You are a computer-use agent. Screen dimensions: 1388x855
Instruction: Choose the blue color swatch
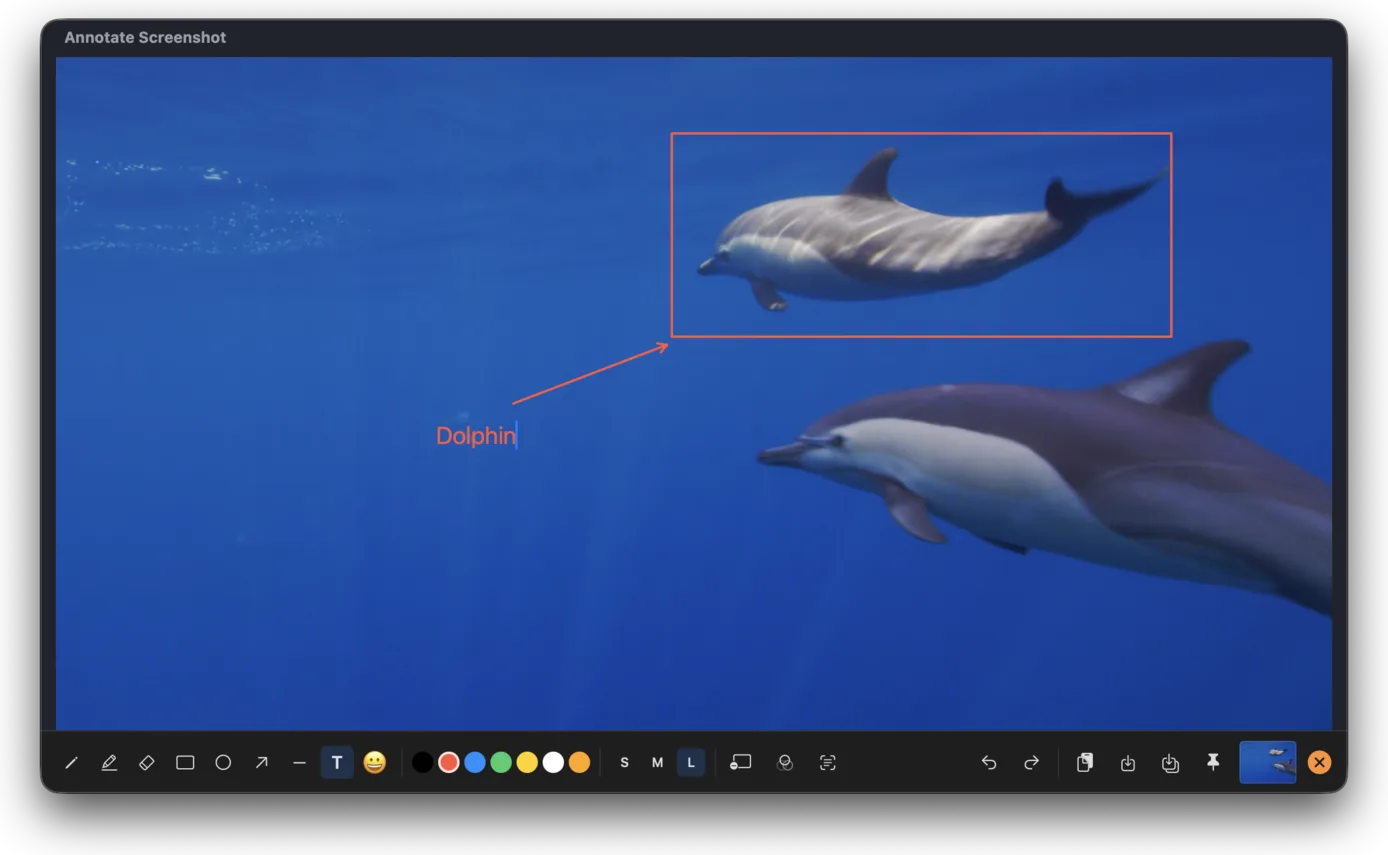click(475, 763)
